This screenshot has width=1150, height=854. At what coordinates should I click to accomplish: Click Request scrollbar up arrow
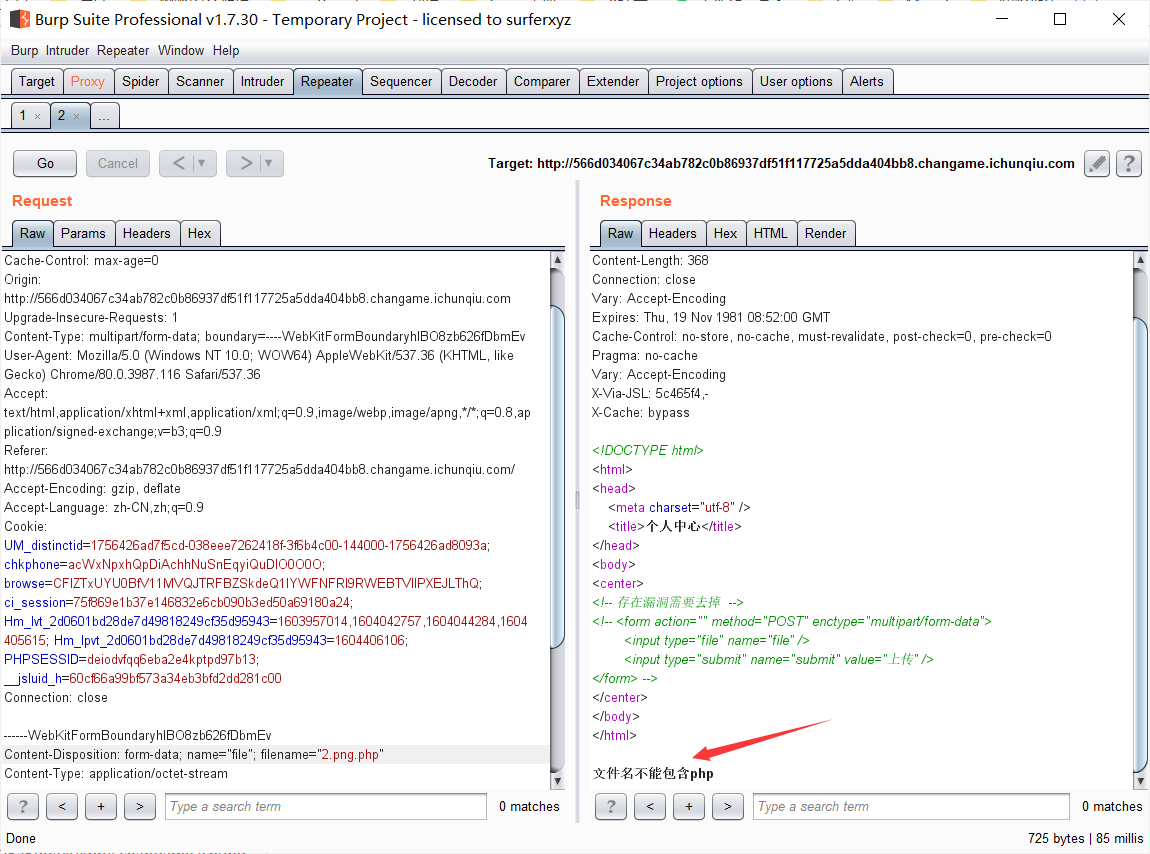[x=557, y=260]
